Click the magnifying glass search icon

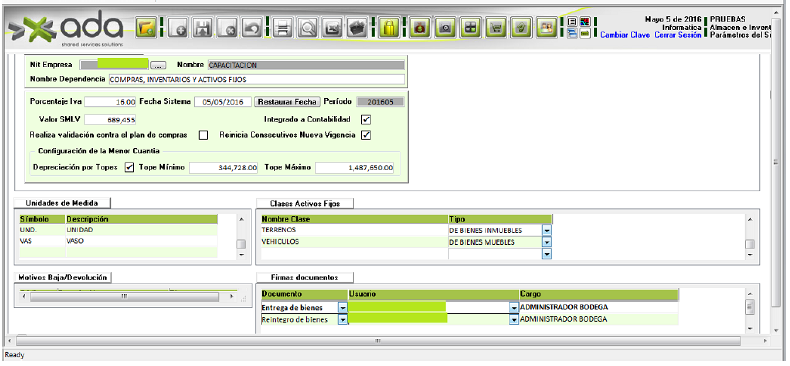pos(307,28)
